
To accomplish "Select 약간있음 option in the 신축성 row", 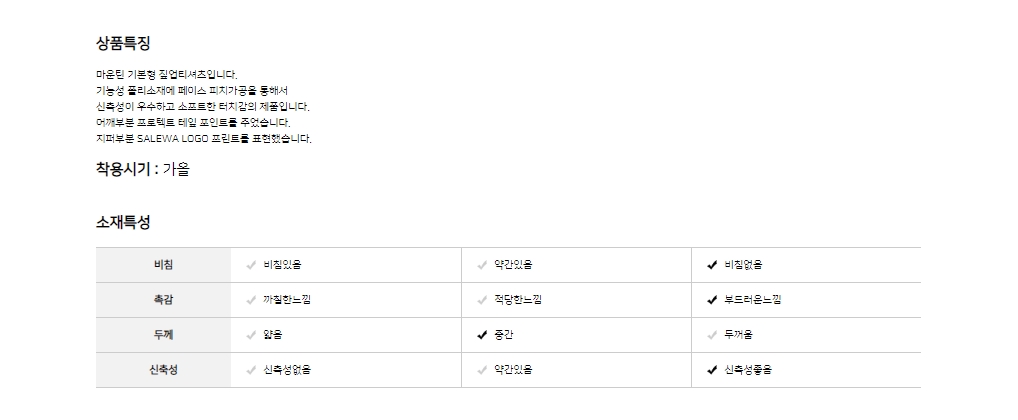I will tap(512, 370).
